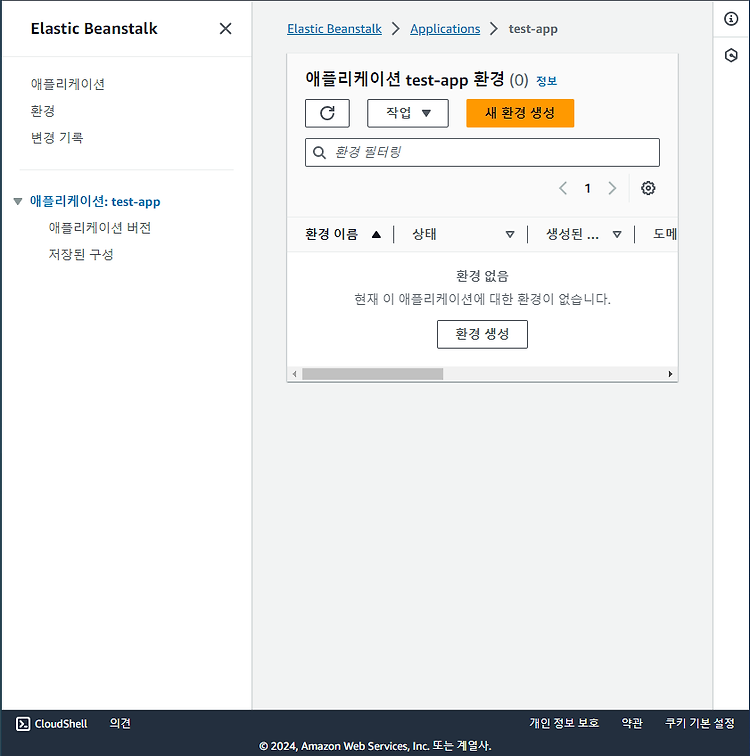Image resolution: width=750 pixels, height=756 pixels.
Task: Click the 환경 생성 button
Action: [x=482, y=334]
